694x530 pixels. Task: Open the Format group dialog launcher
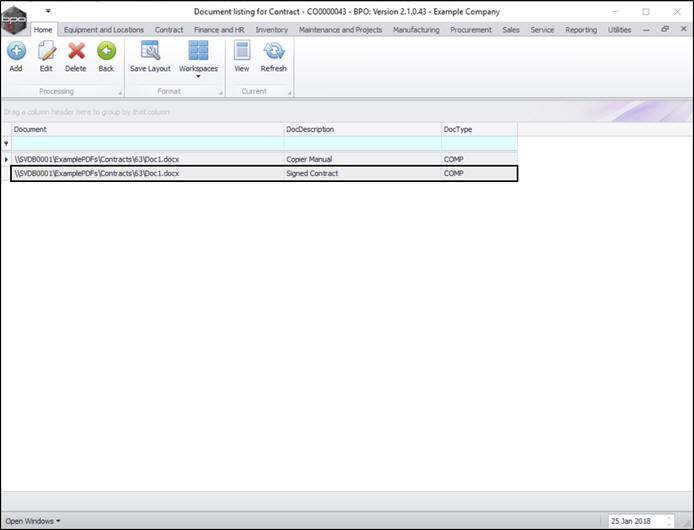(220, 93)
